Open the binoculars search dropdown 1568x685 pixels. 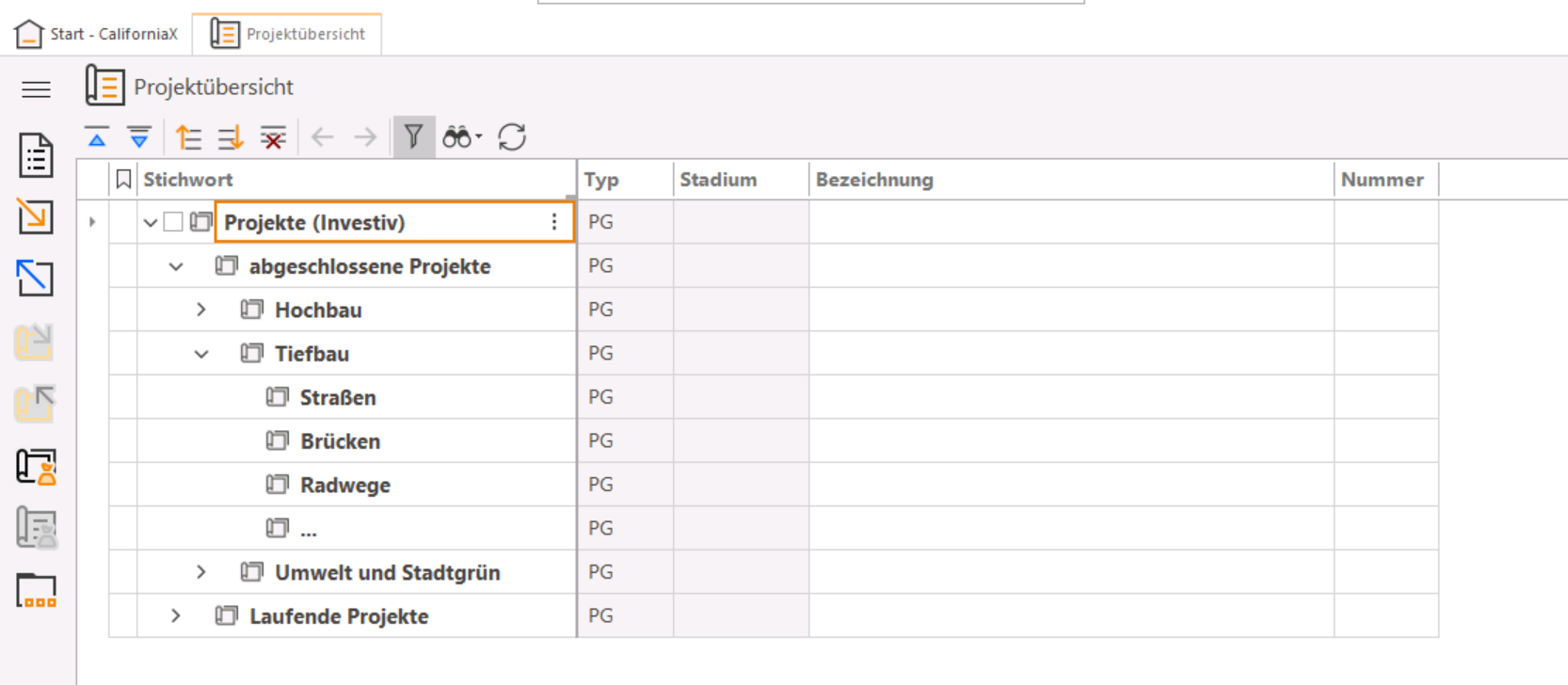pos(462,137)
